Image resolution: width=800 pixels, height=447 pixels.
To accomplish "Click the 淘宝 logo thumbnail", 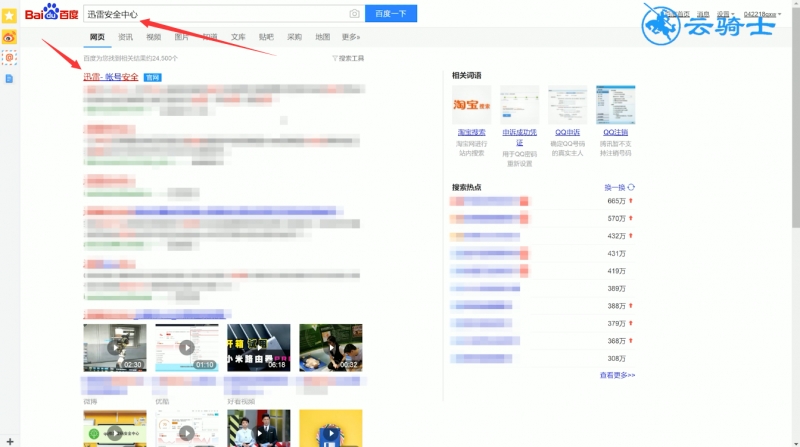I will coord(471,105).
